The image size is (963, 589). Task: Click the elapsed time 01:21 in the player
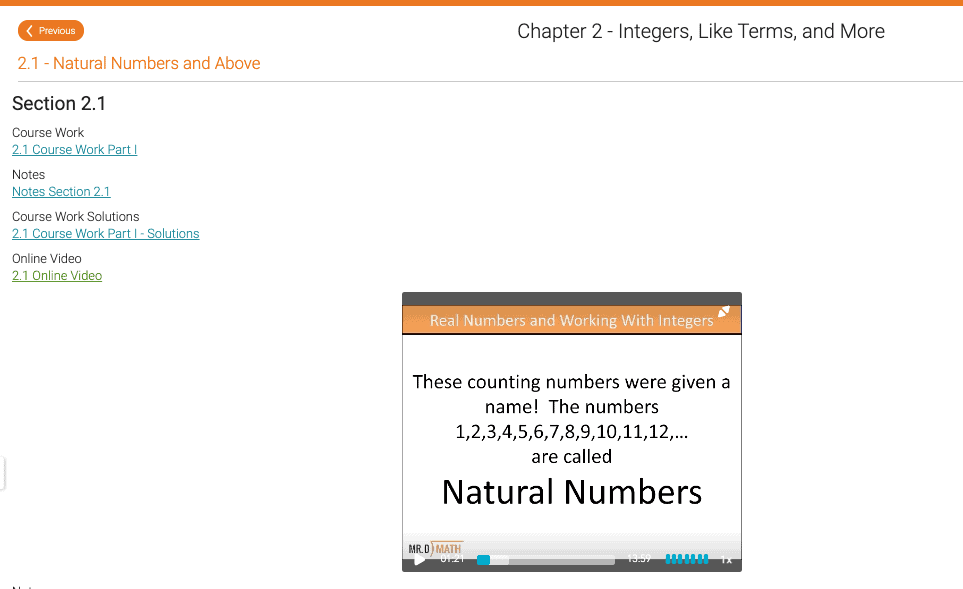[452, 559]
